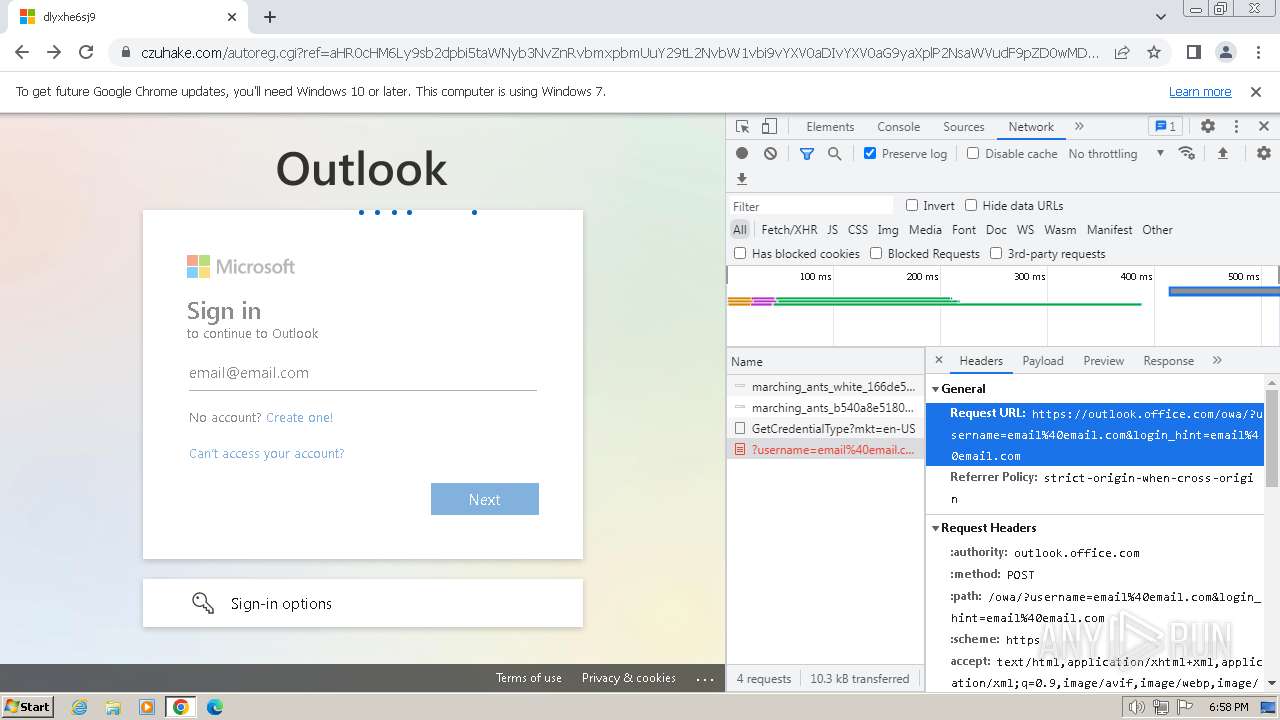Export HAR file download icon

pos(742,179)
